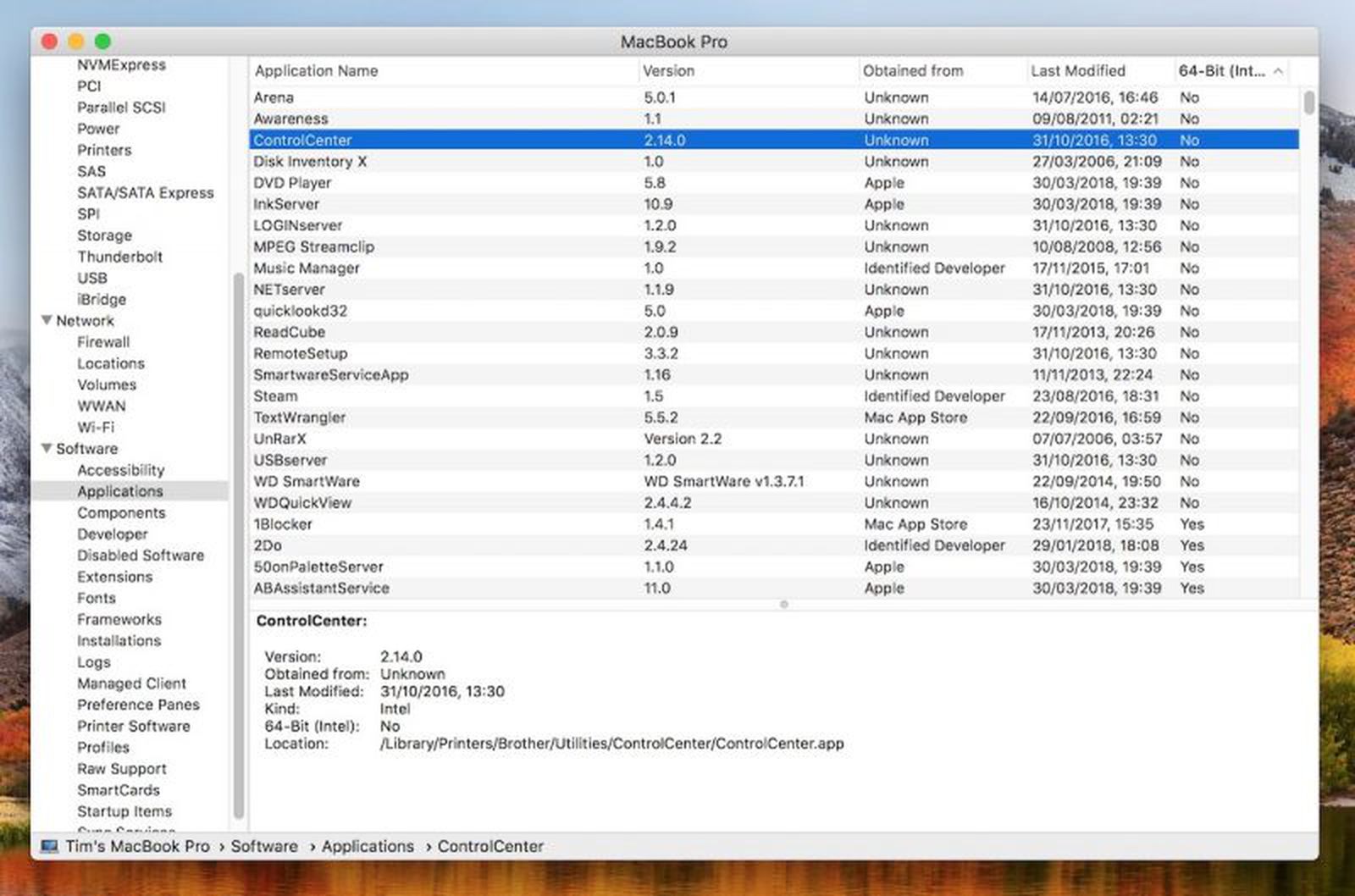Select Extensions under Software

(115, 577)
